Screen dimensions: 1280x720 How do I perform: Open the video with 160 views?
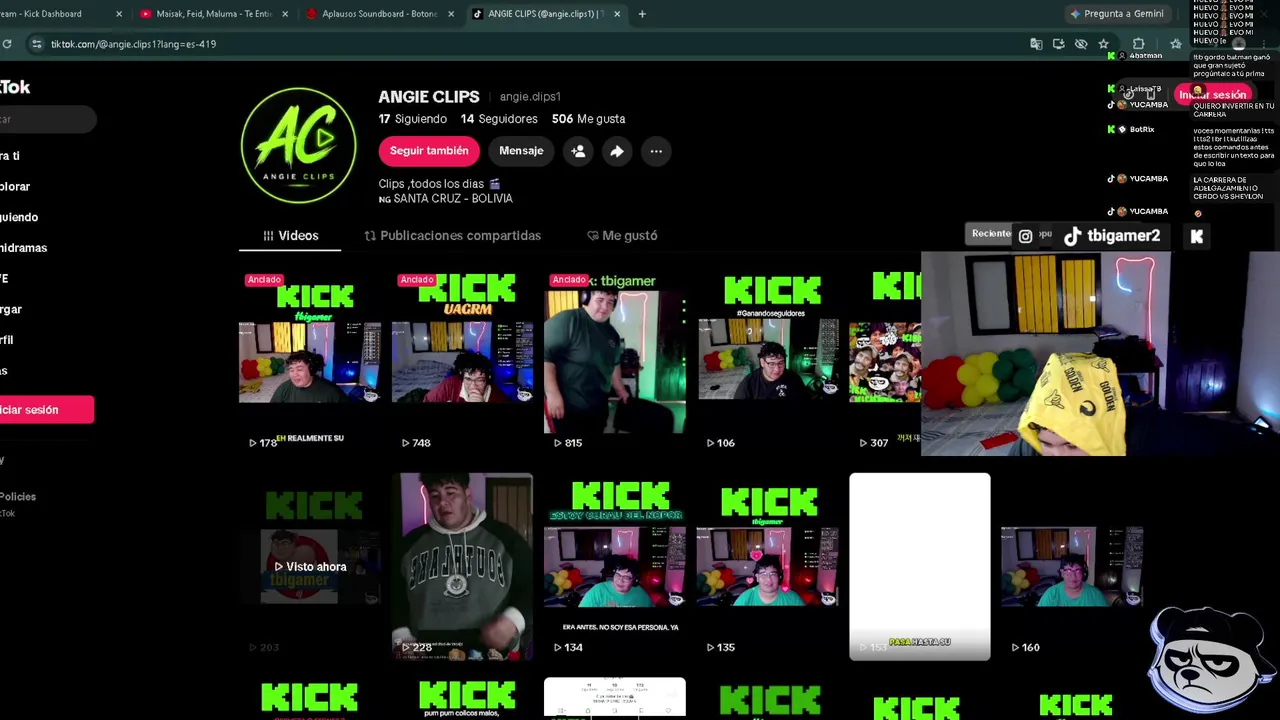[x=1072, y=566]
